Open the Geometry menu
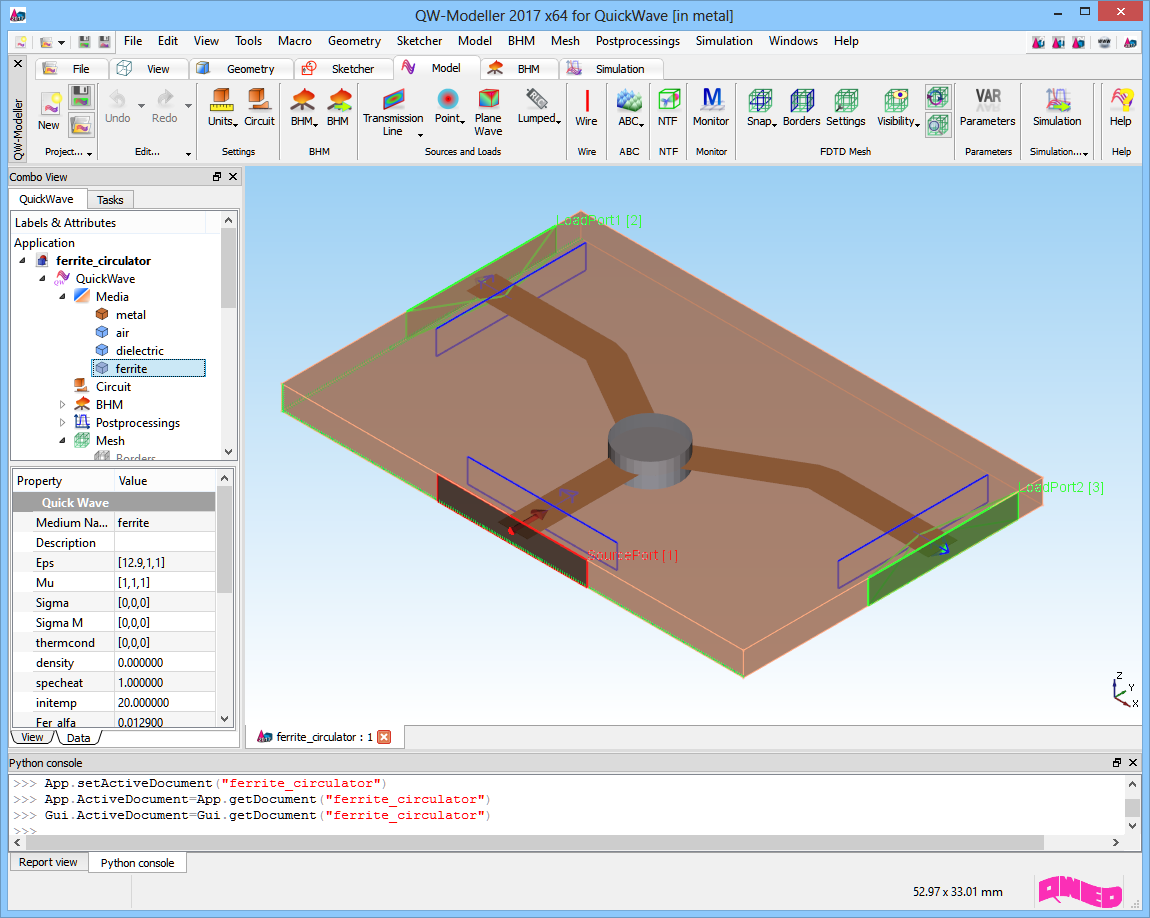Image resolution: width=1150 pixels, height=918 pixels. [x=354, y=41]
